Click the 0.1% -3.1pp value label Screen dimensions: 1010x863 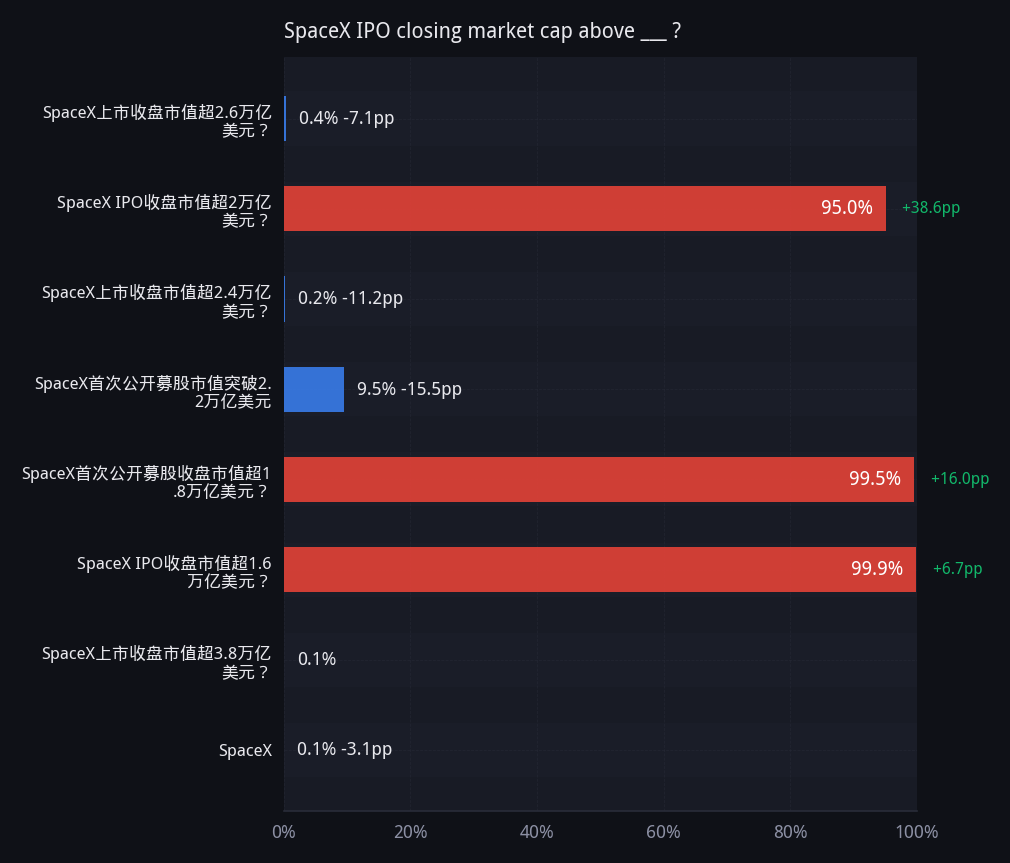click(345, 749)
